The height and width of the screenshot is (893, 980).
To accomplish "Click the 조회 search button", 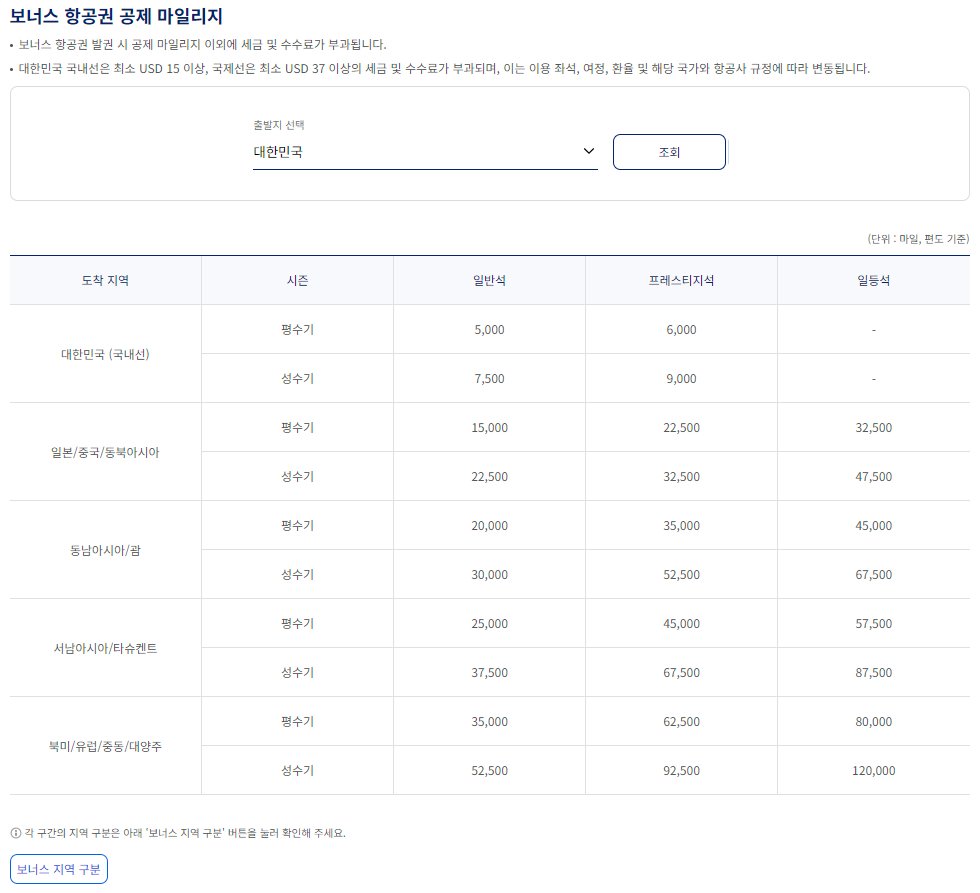I will pos(669,151).
